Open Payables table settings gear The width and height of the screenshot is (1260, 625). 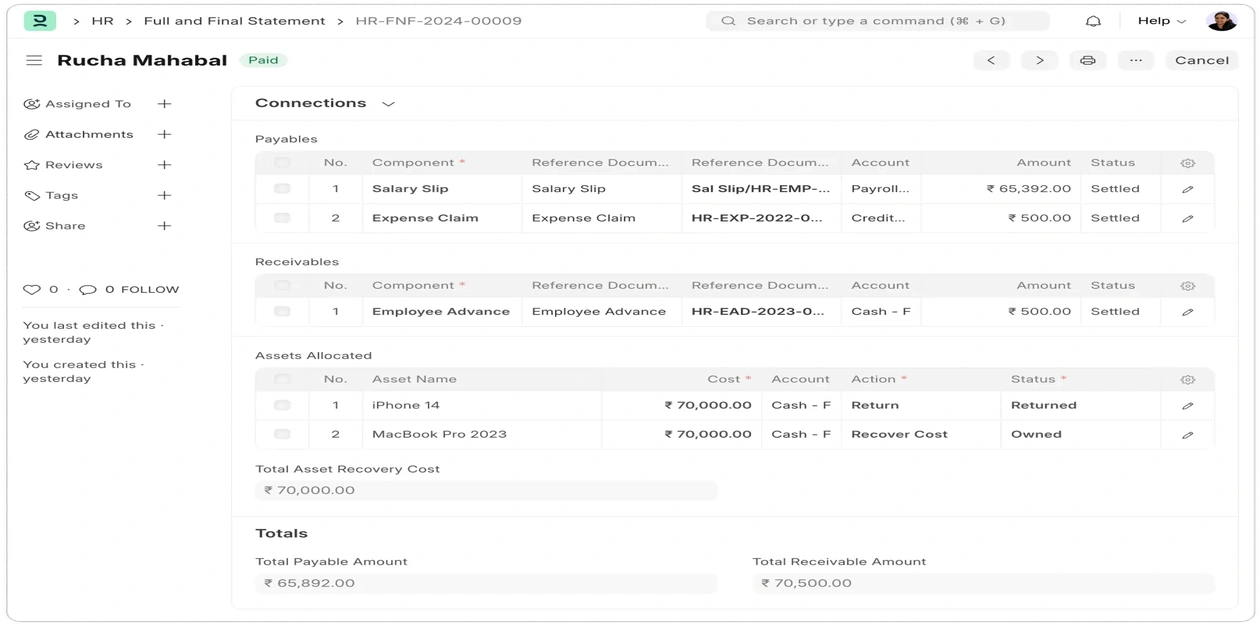coord(1187,163)
